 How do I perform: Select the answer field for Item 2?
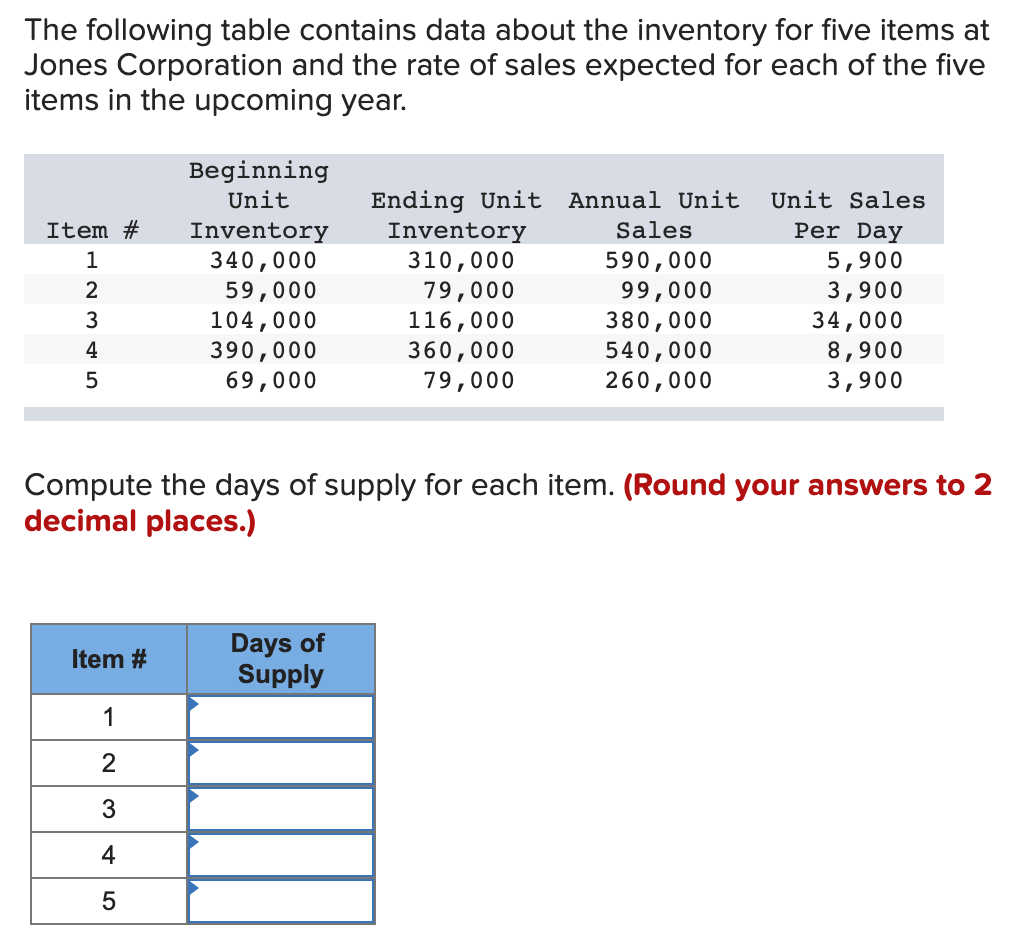pos(285,762)
